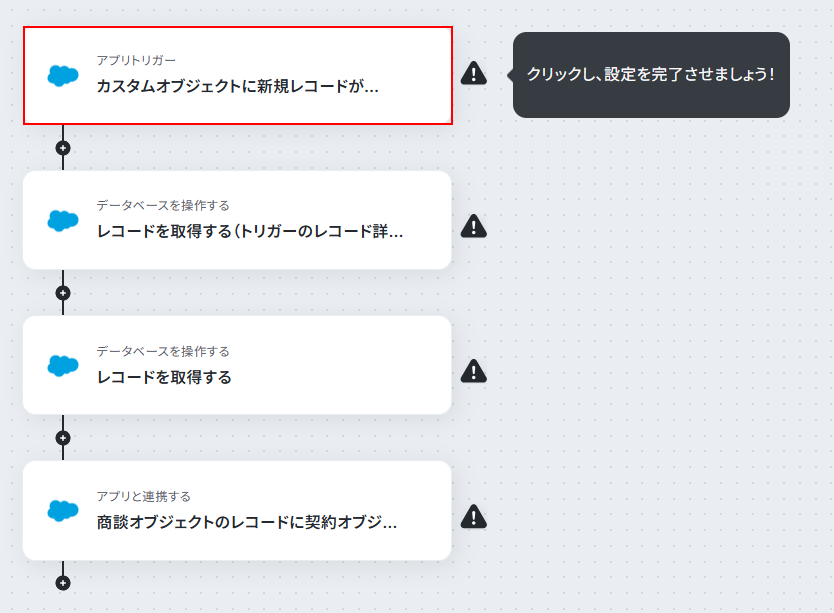Add step below the app trigger card

click(x=63, y=148)
